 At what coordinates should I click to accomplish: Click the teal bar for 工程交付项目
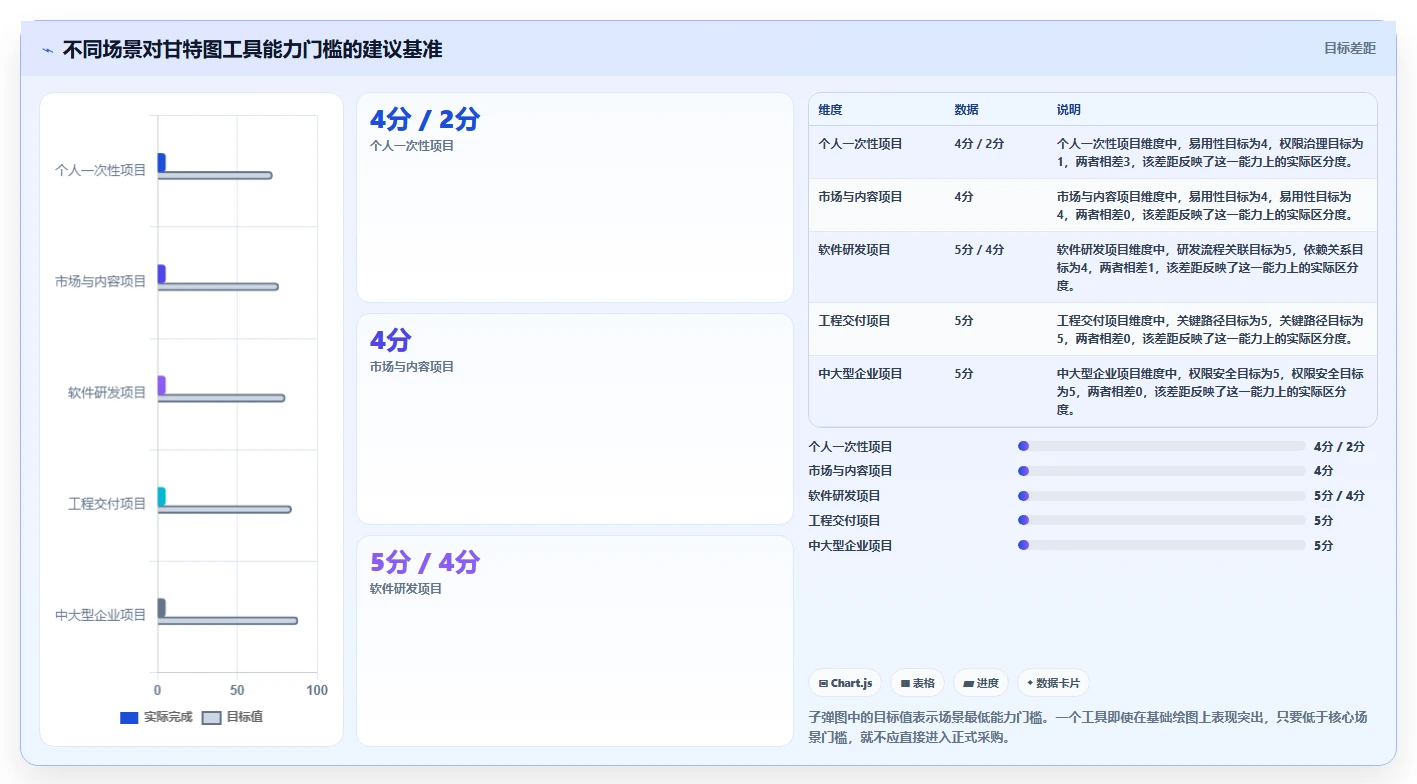point(161,496)
